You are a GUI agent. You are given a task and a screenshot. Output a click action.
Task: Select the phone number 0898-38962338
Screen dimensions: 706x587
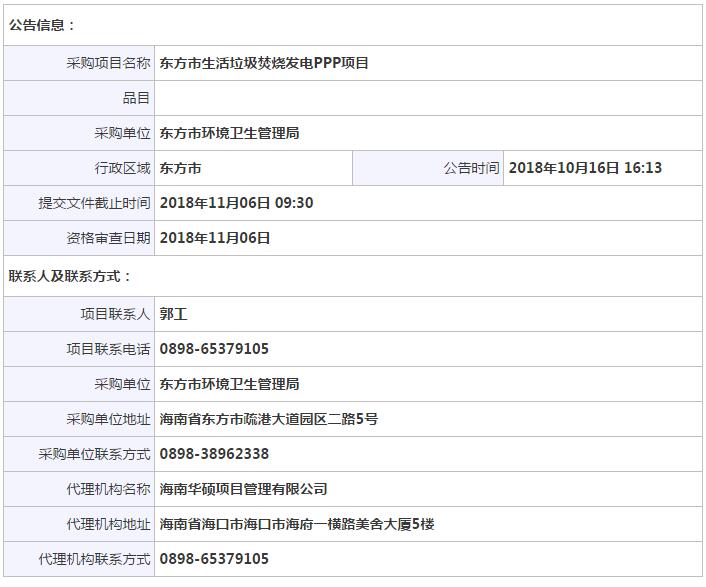214,454
